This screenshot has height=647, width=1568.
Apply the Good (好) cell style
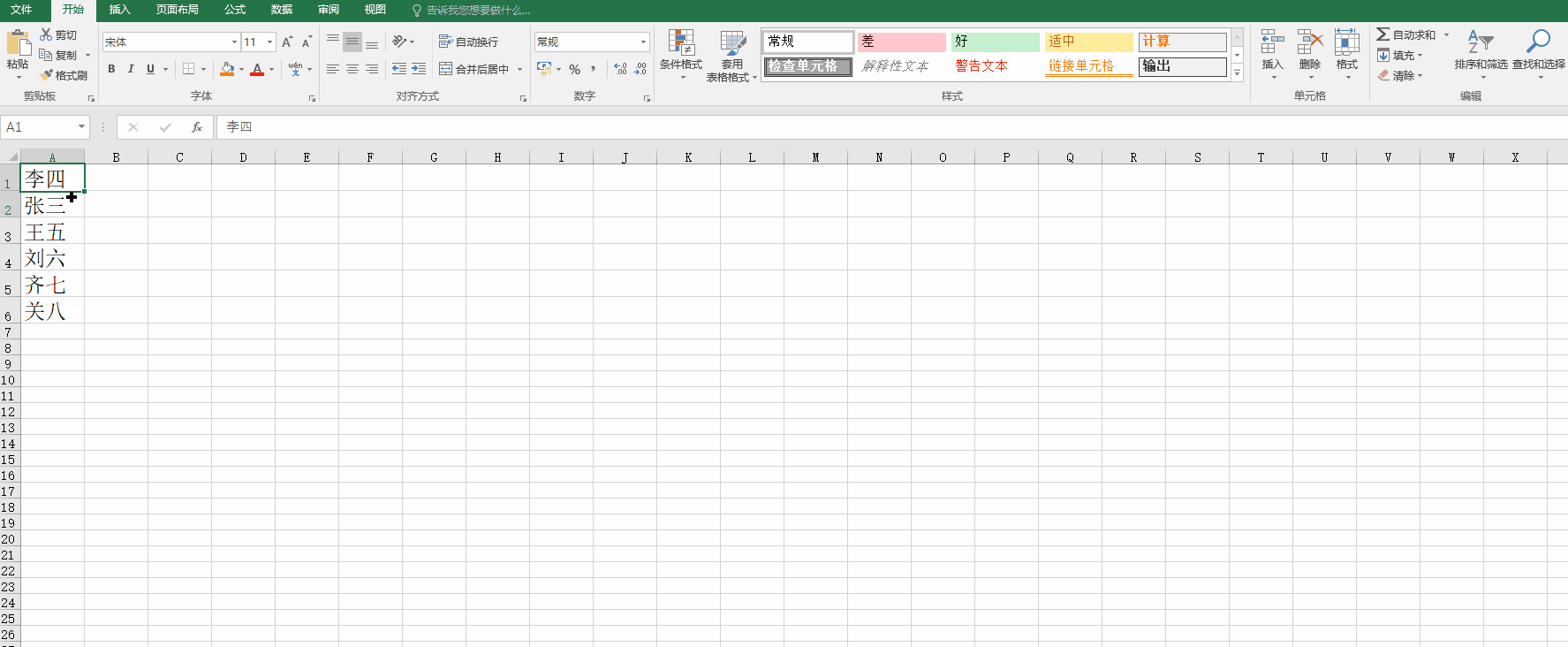point(995,42)
